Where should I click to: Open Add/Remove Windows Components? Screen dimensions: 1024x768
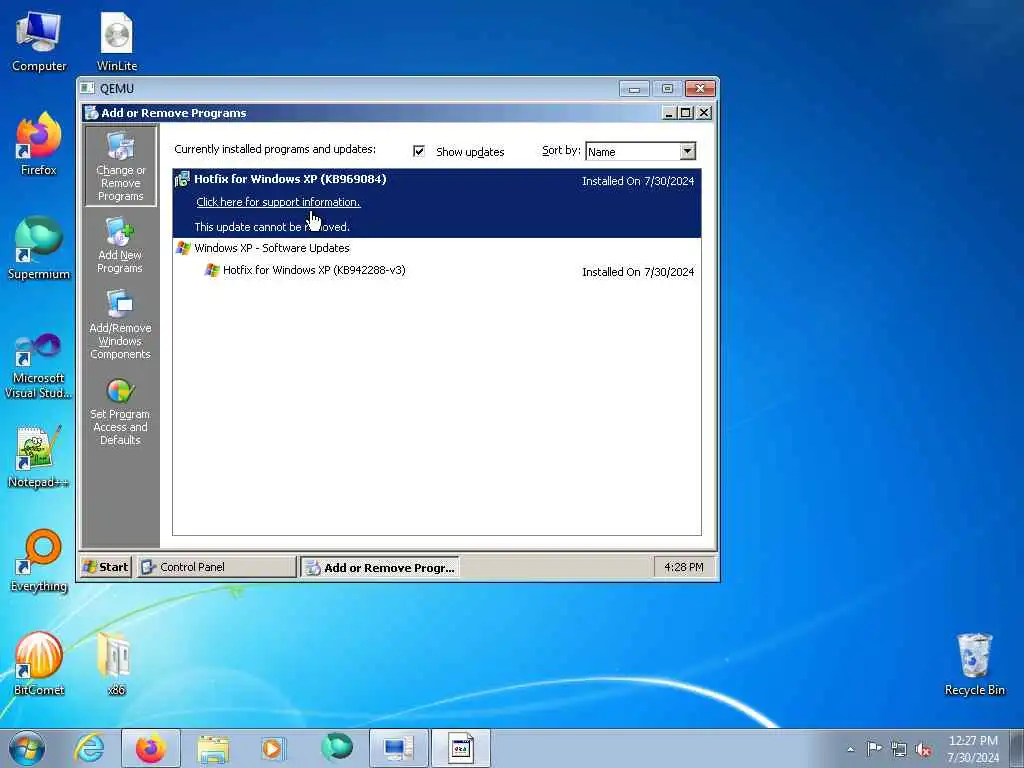coord(120,325)
